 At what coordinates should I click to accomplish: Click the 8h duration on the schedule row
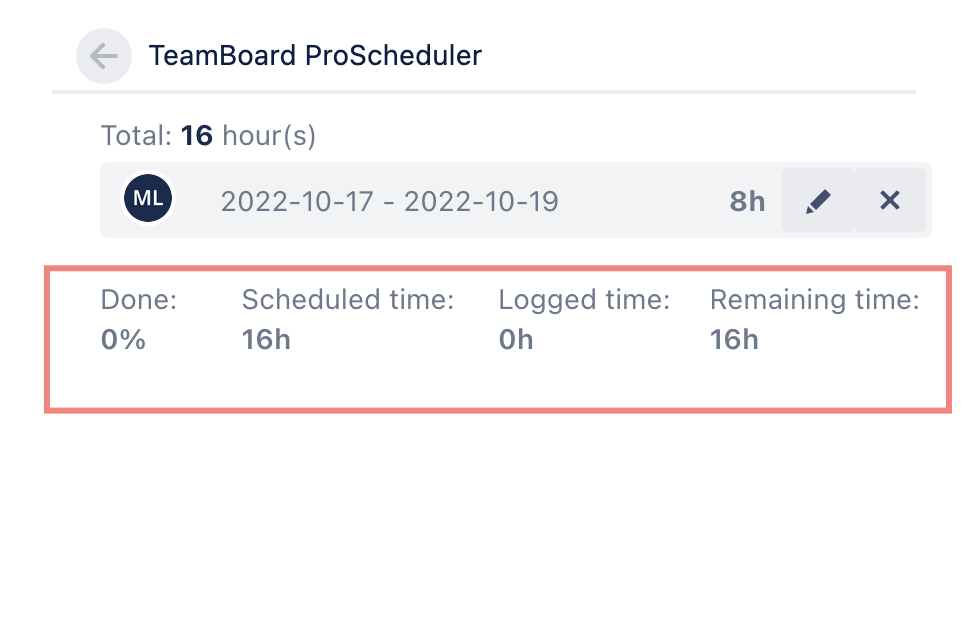(x=747, y=202)
